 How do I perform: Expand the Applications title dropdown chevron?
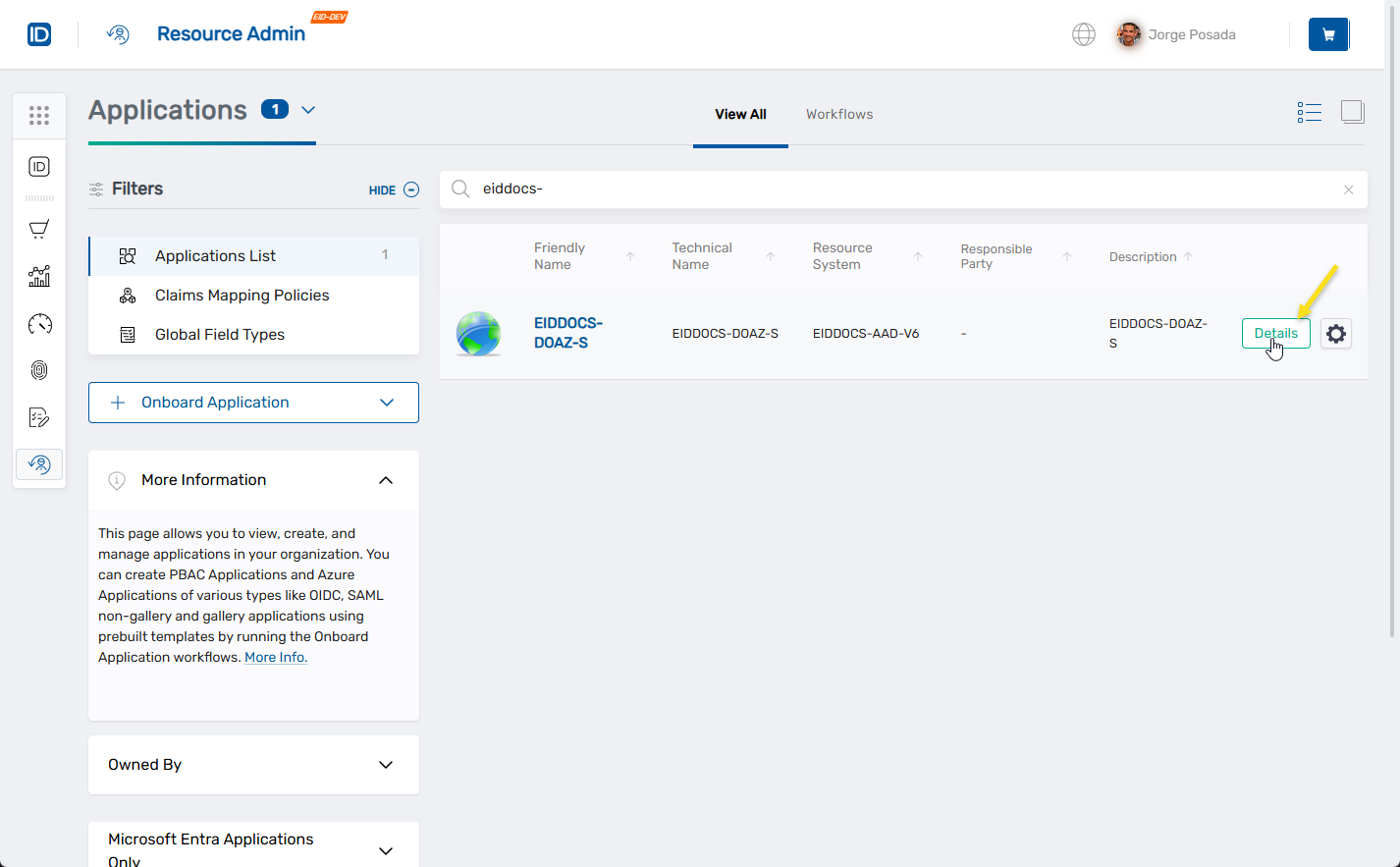click(308, 110)
